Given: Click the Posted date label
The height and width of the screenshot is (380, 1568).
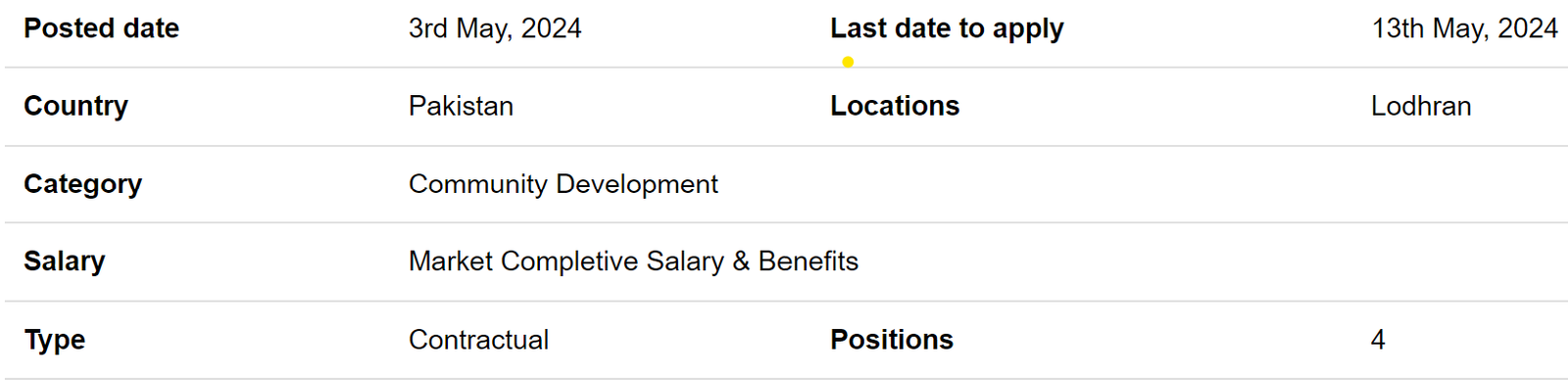Looking at the screenshot, I should [101, 28].
